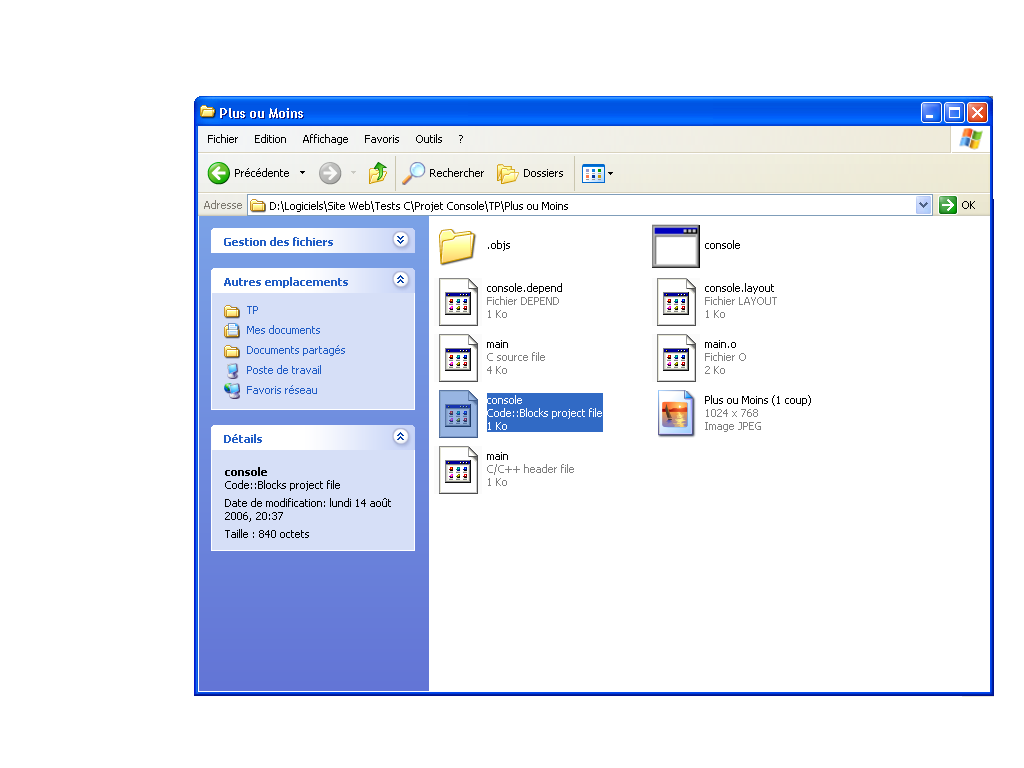Open the Outils menu
The image size is (1024, 768).
point(429,139)
